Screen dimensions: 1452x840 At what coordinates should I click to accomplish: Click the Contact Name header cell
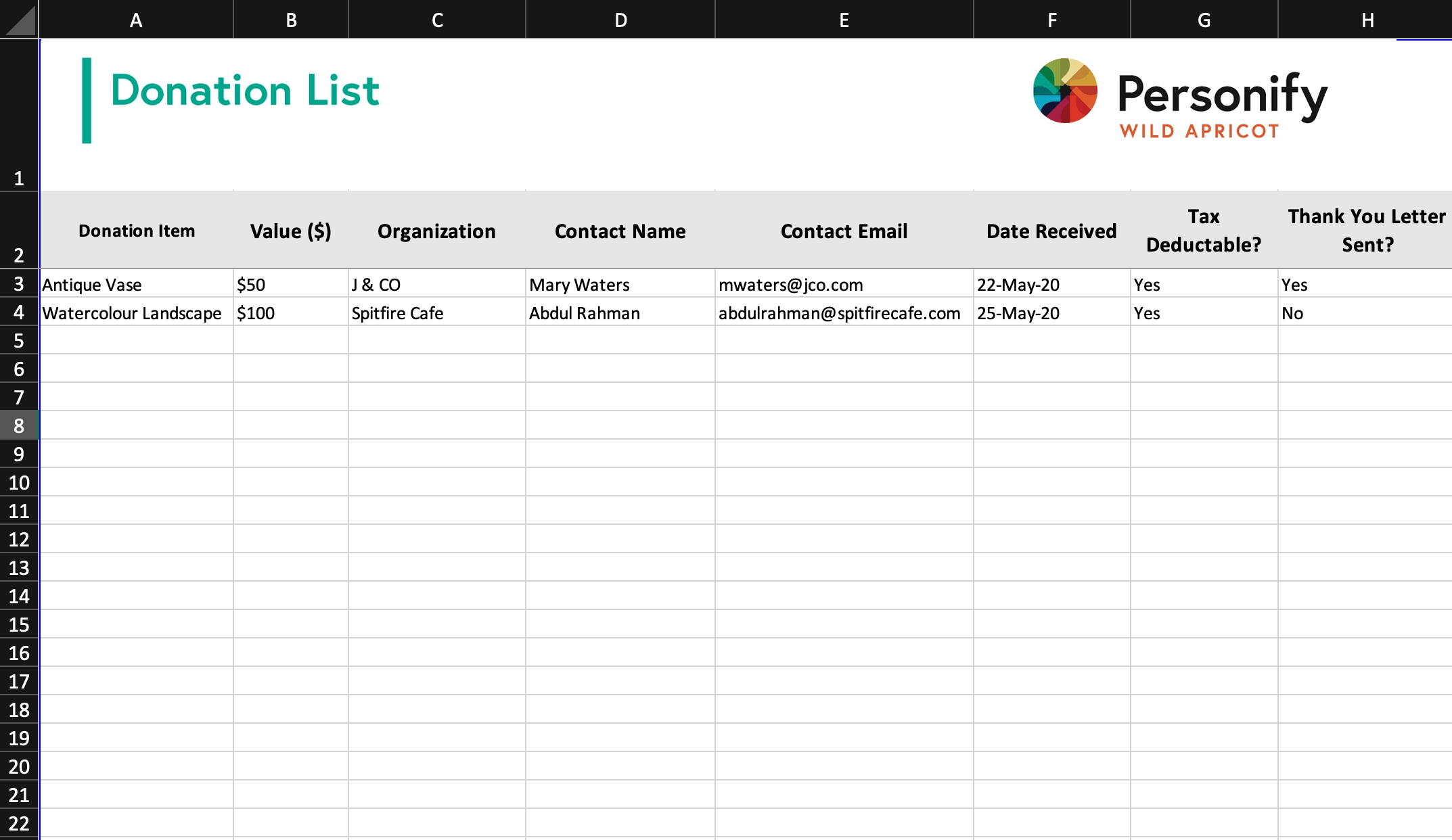point(620,231)
